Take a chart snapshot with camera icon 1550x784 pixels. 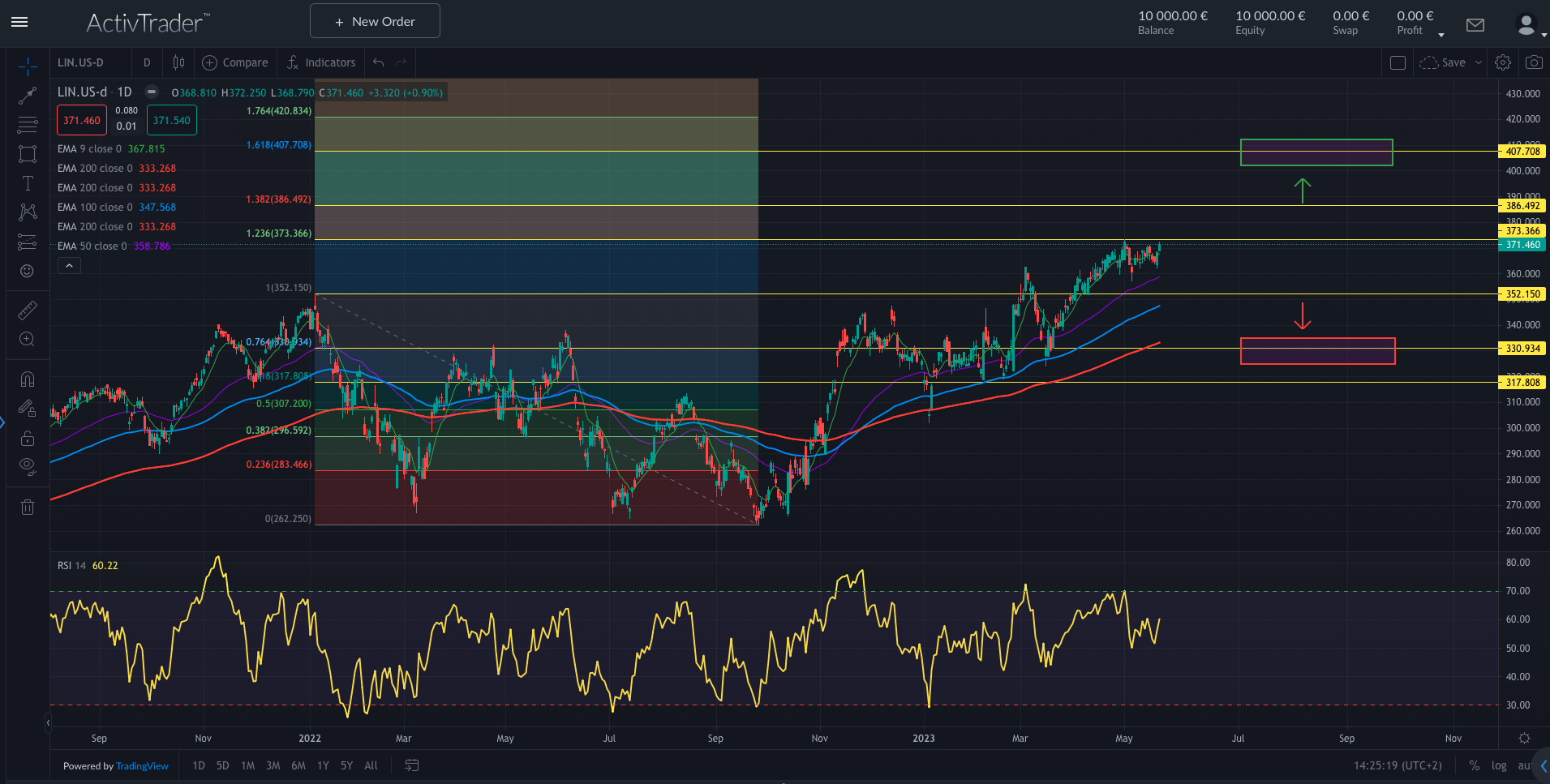click(x=1533, y=62)
